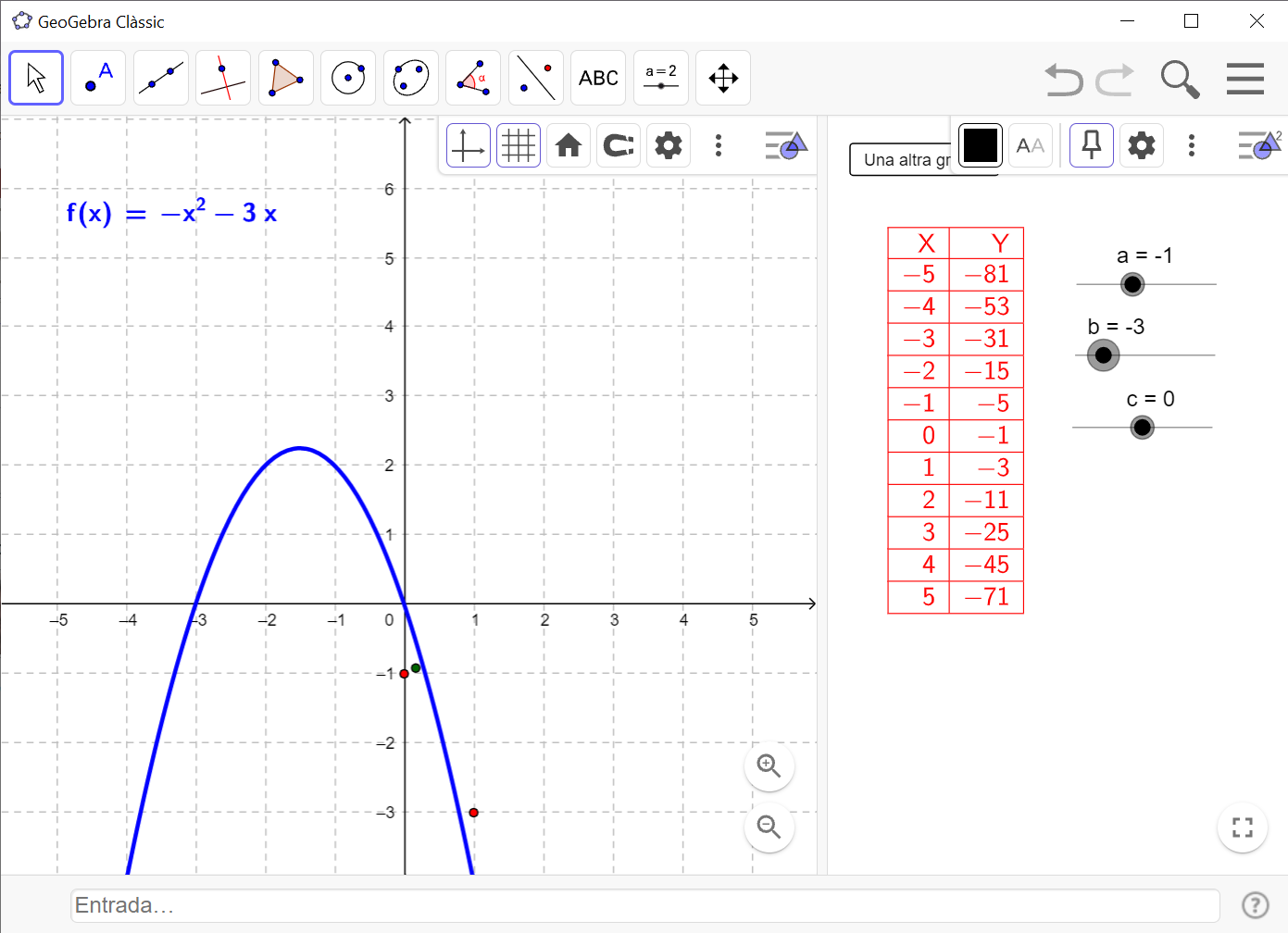Select the green point on the curve
The width and height of the screenshot is (1288, 933).
pos(416,668)
